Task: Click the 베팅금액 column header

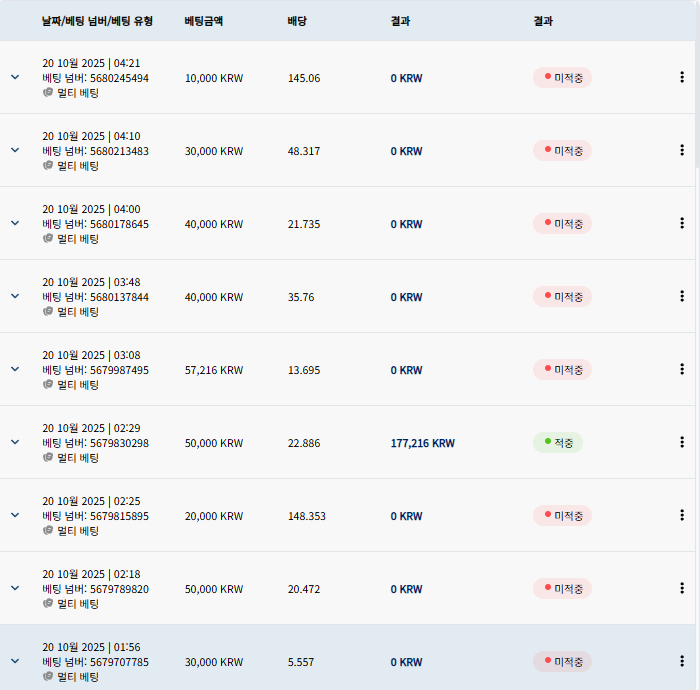Action: pyautogui.click(x=204, y=21)
